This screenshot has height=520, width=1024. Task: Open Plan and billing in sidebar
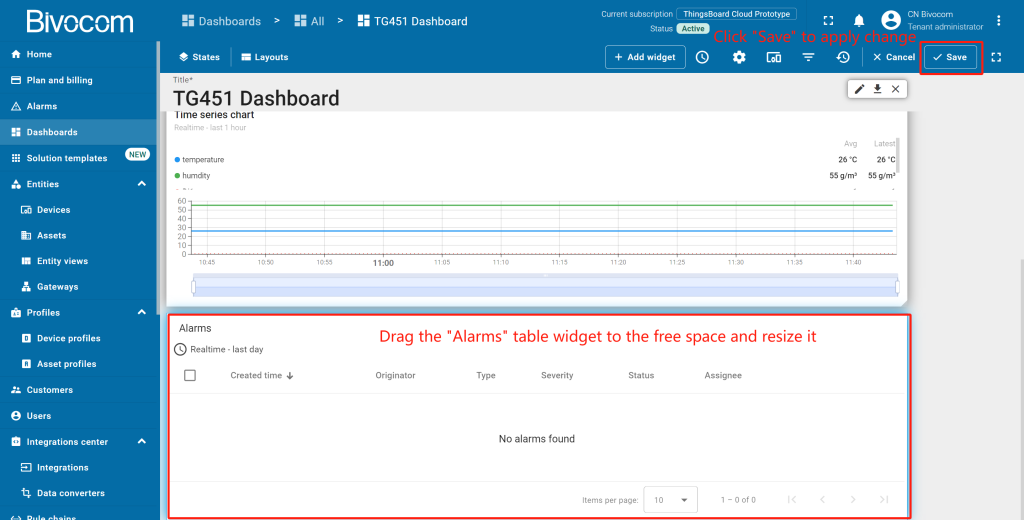point(78,80)
